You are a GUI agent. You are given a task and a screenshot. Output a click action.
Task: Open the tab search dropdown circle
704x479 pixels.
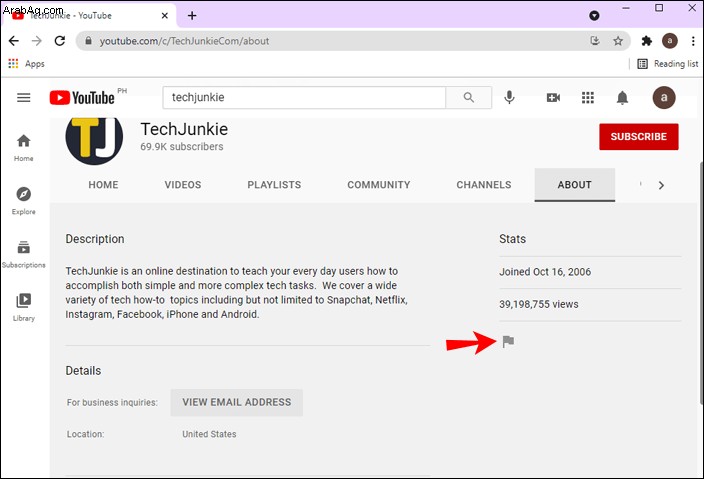pyautogui.click(x=594, y=16)
